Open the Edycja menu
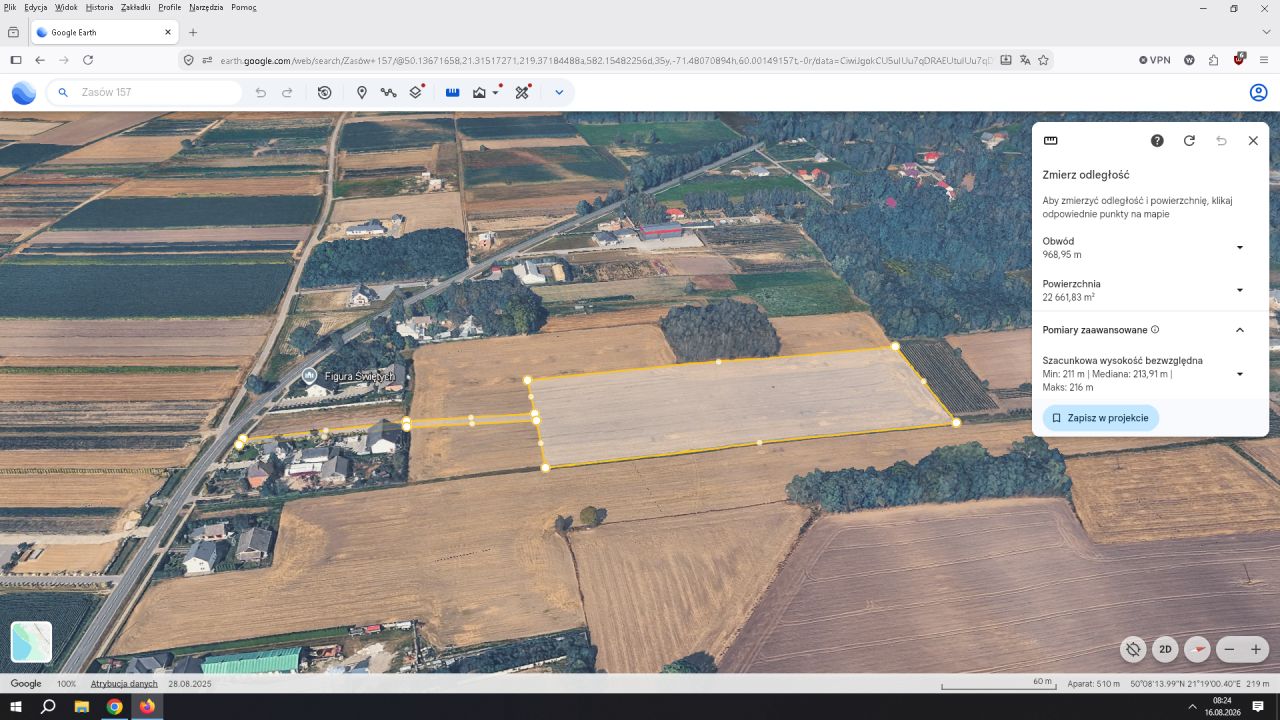Image resolution: width=1280 pixels, height=720 pixels. [35, 7]
